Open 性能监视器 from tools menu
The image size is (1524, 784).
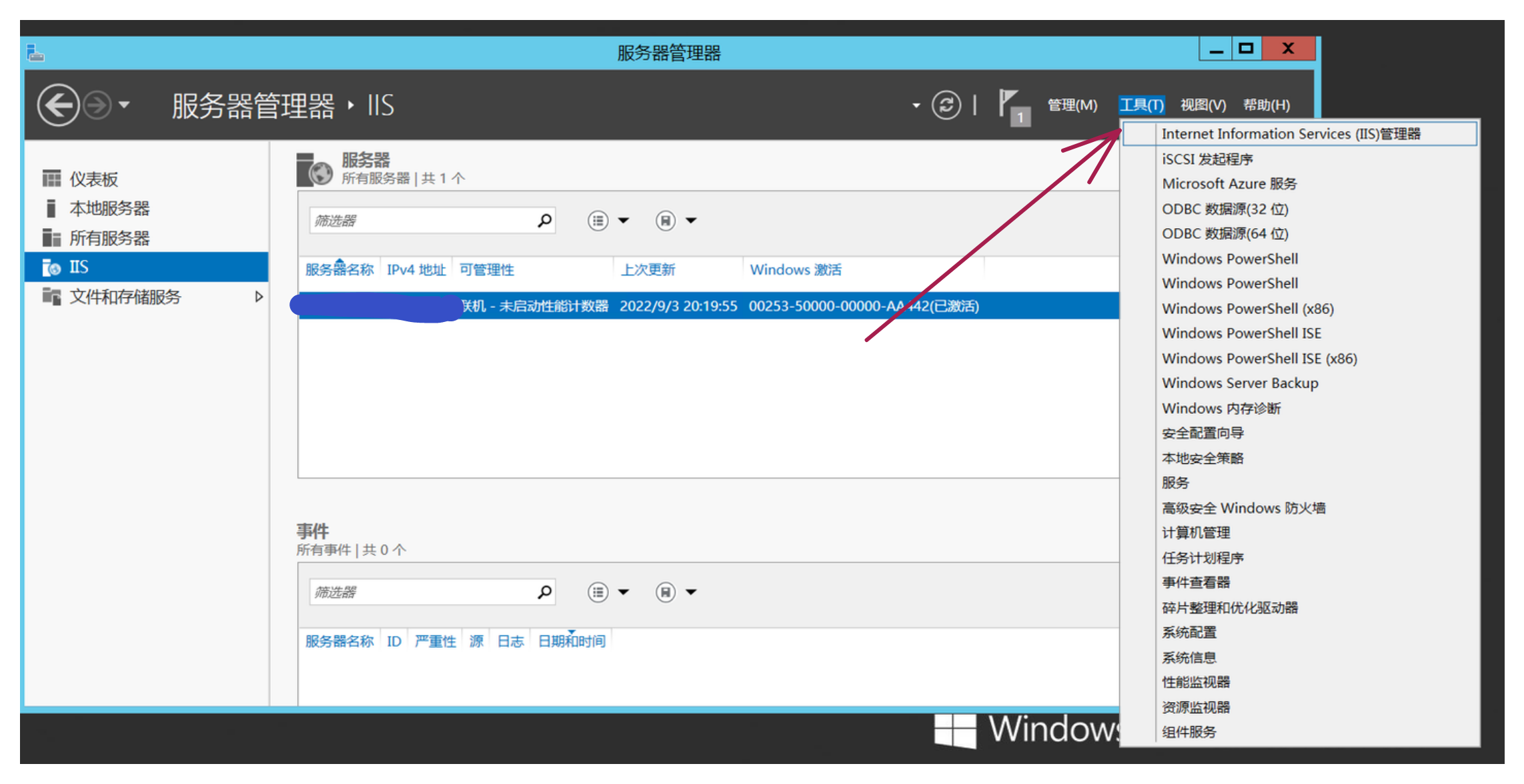[x=1196, y=682]
